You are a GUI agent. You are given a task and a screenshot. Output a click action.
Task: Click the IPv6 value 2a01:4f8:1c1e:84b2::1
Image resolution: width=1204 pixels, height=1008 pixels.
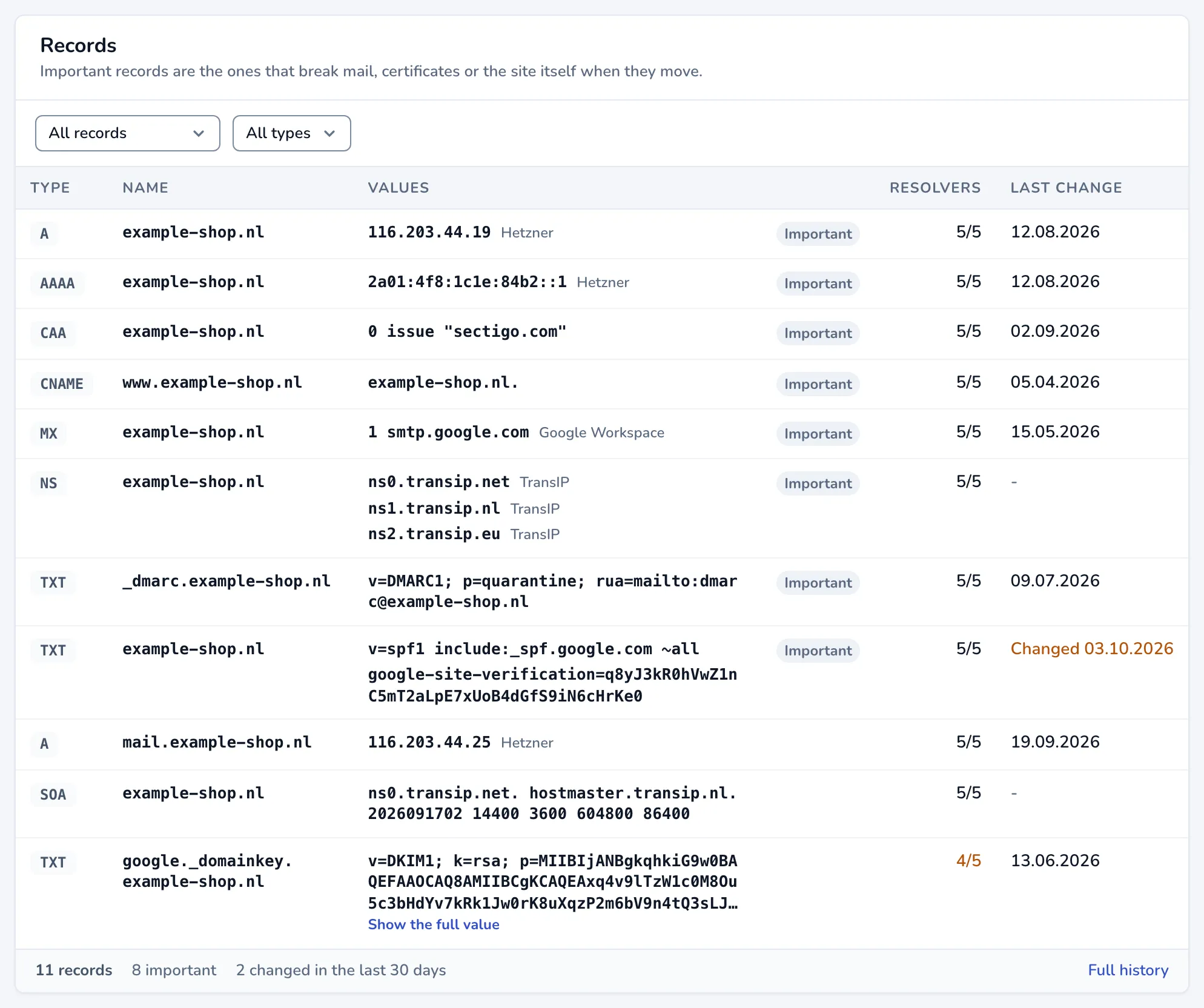coord(468,282)
